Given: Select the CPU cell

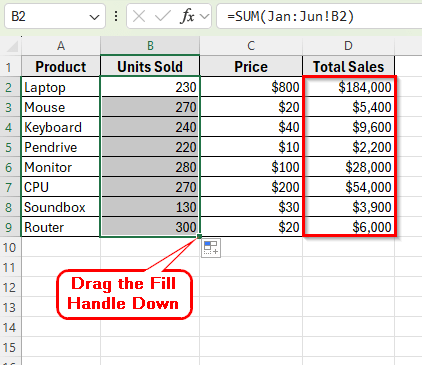Looking at the screenshot, I should point(61,187).
